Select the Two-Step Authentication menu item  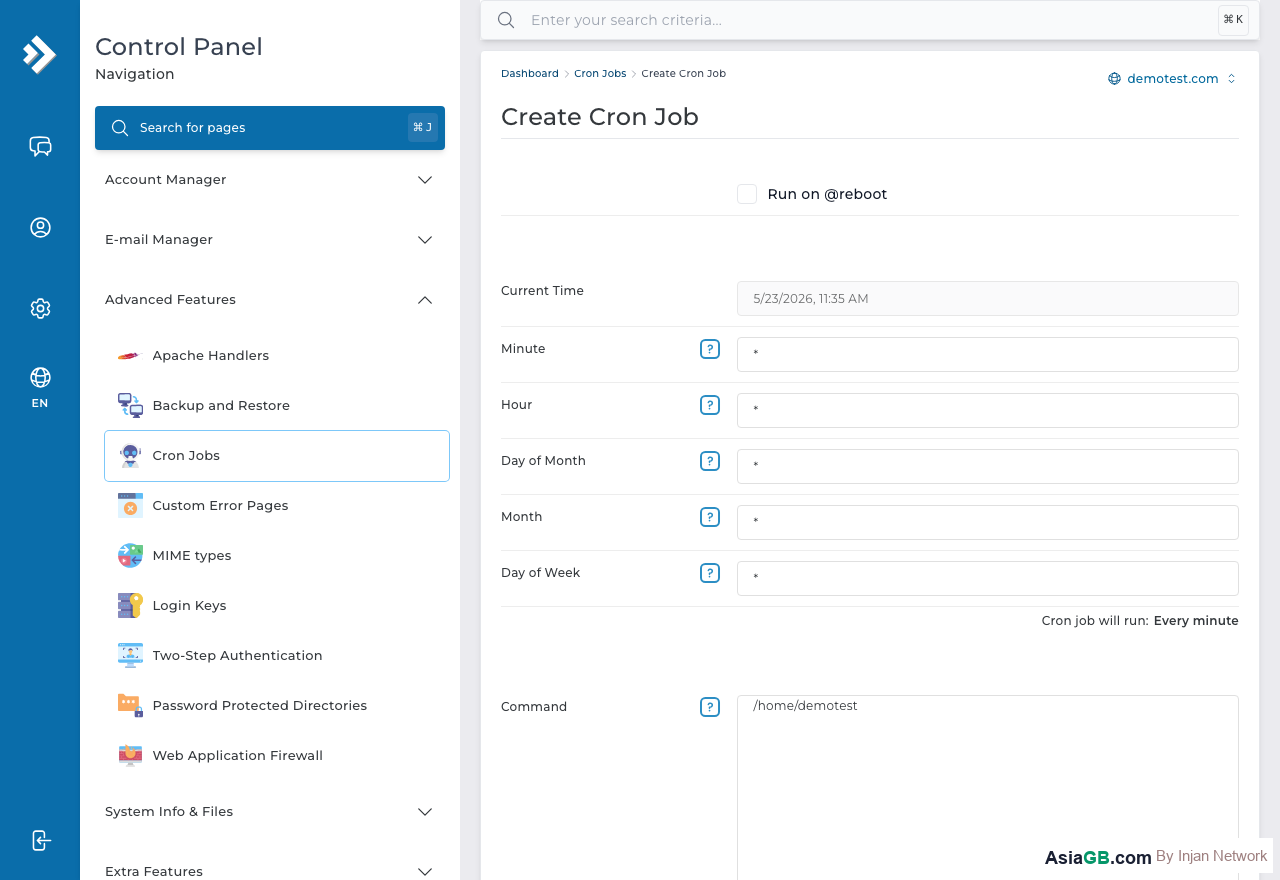[277, 656]
